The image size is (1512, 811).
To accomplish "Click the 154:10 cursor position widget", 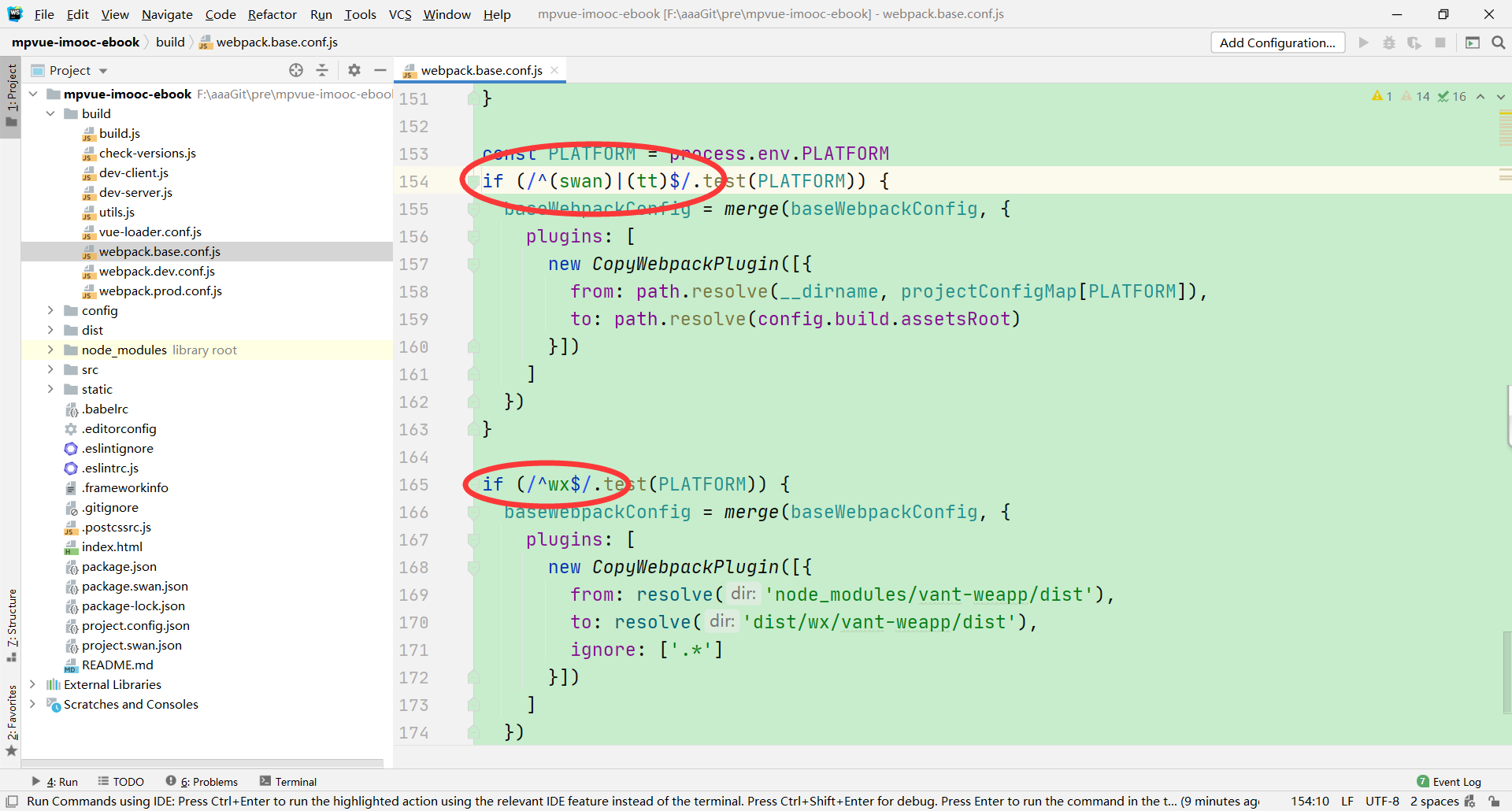I will pyautogui.click(x=1310, y=802).
